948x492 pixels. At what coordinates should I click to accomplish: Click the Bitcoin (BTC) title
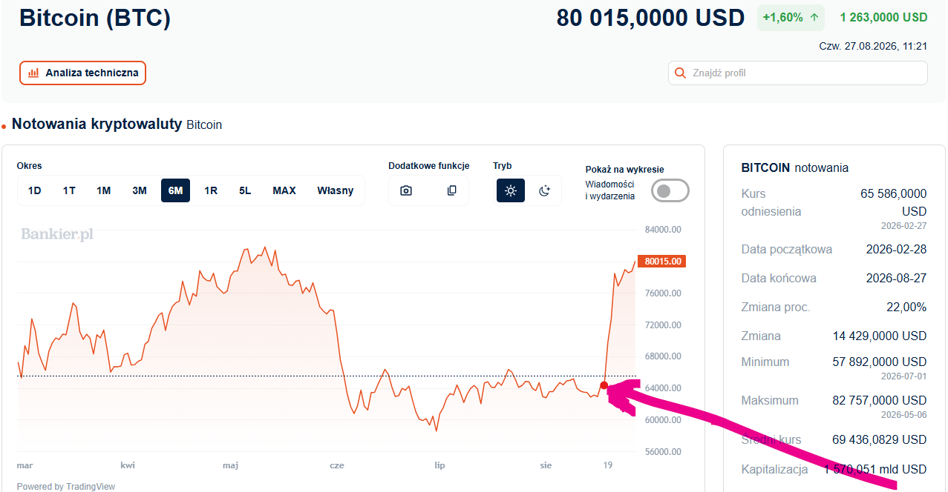(95, 18)
